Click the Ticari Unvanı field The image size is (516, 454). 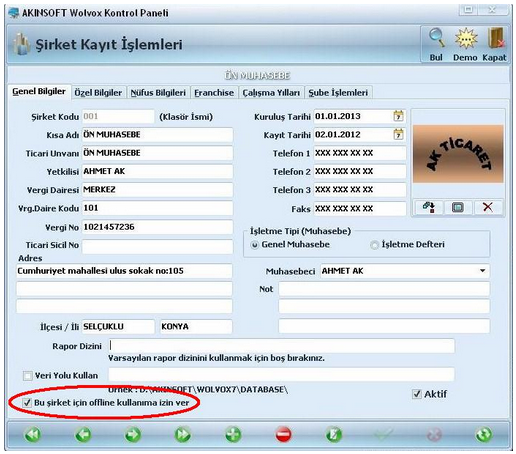click(157, 153)
